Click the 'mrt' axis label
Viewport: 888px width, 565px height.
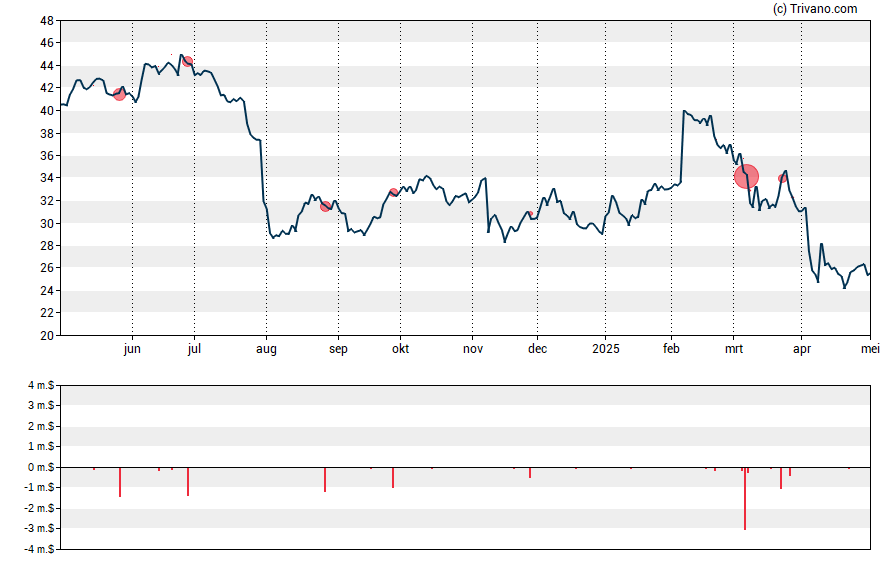[734, 349]
